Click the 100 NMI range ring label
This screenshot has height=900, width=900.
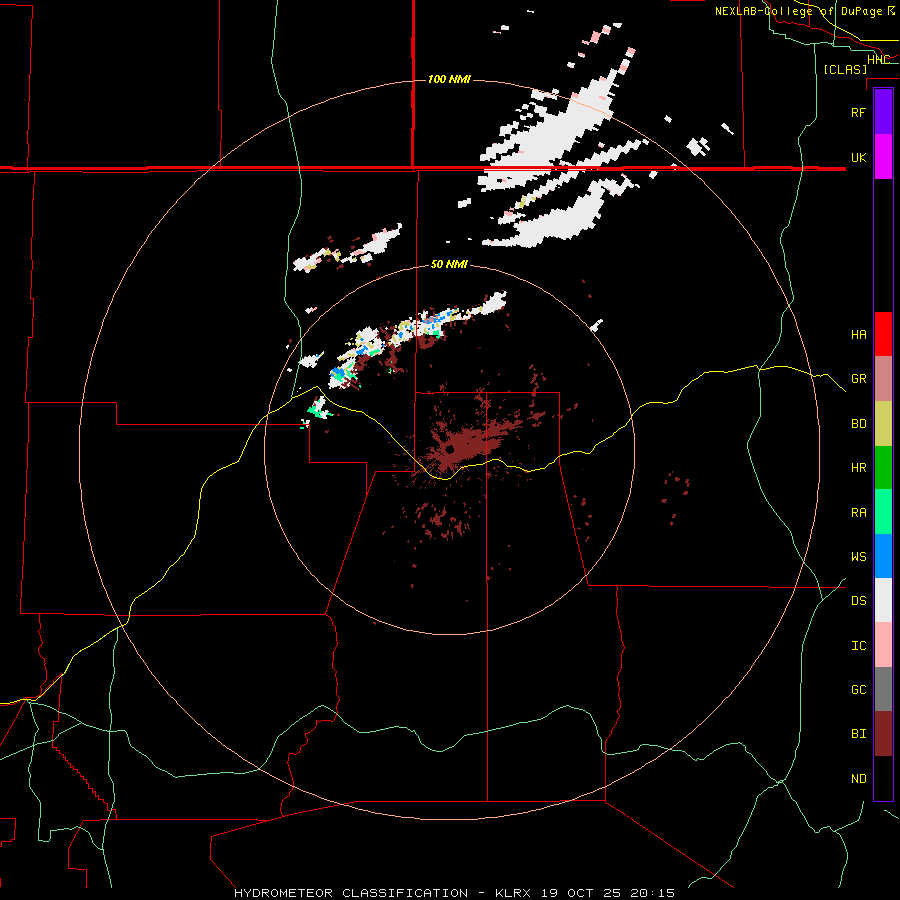(449, 79)
